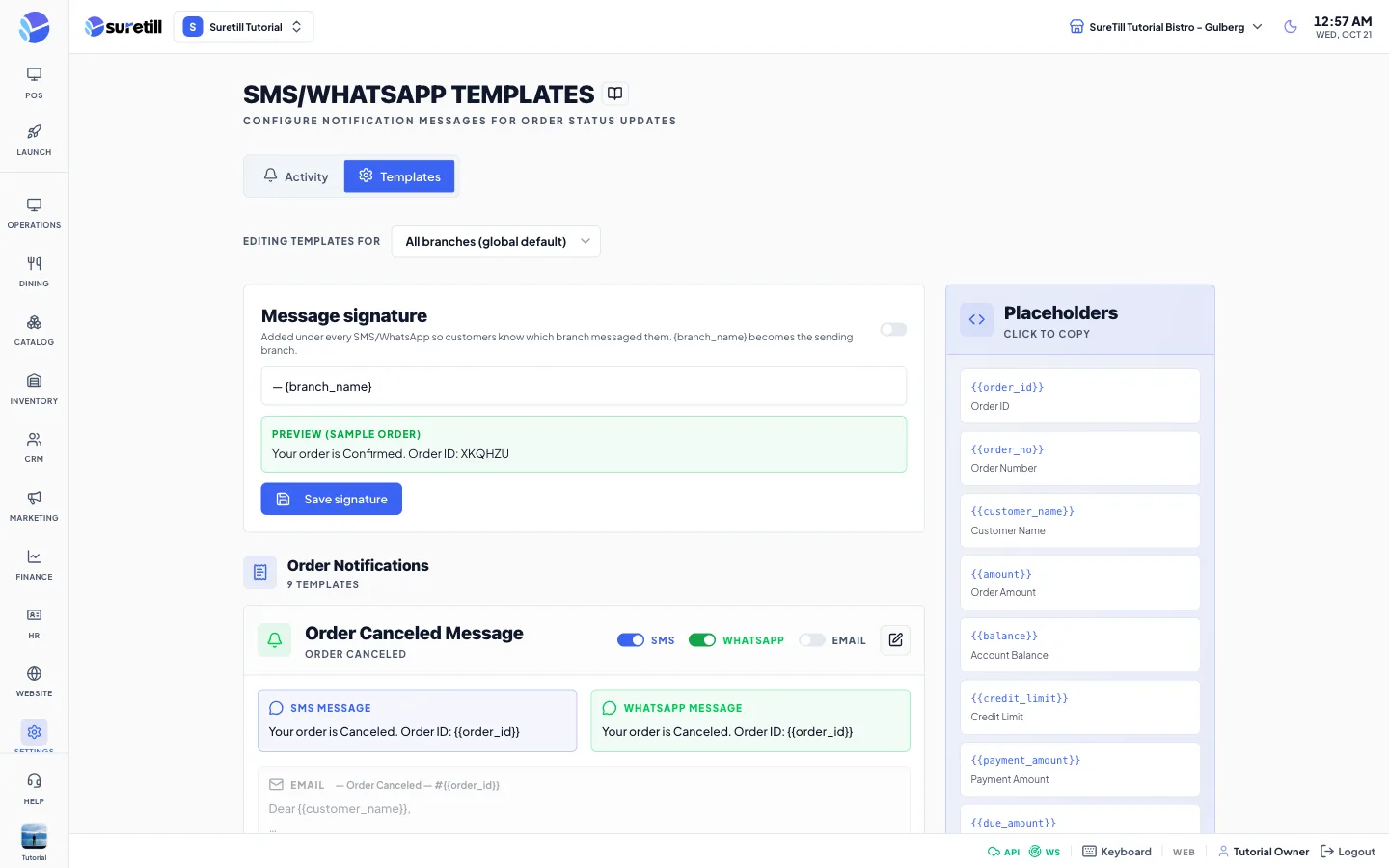This screenshot has width=1389, height=868.
Task: Open the Marketing megaphone icon
Action: click(34, 506)
